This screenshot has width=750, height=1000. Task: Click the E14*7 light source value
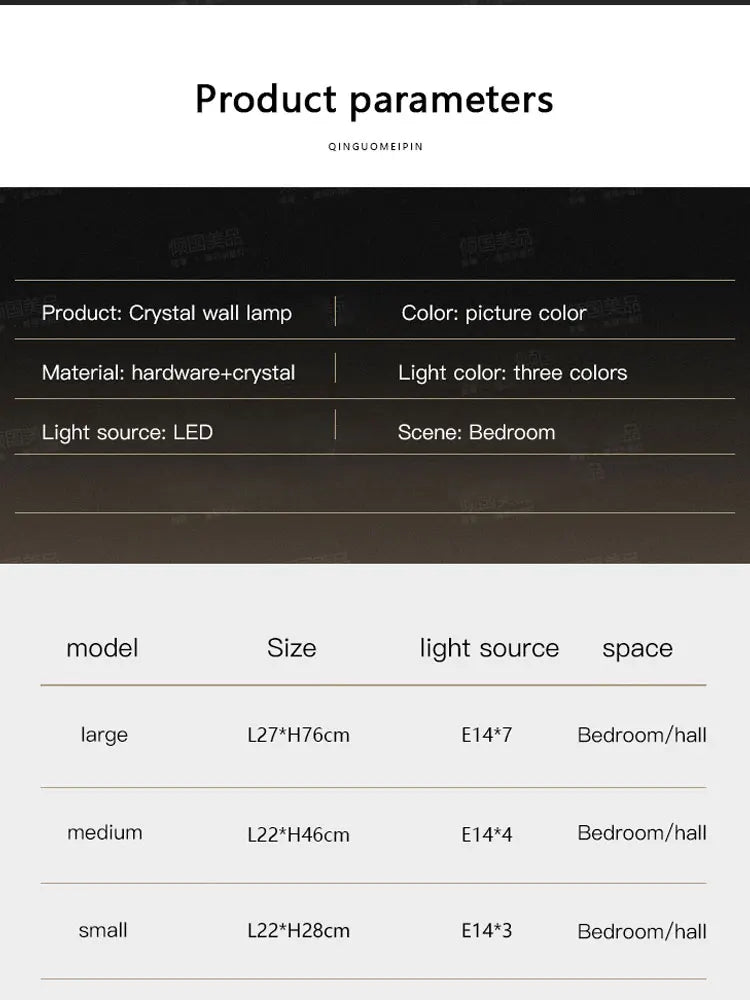click(x=486, y=735)
